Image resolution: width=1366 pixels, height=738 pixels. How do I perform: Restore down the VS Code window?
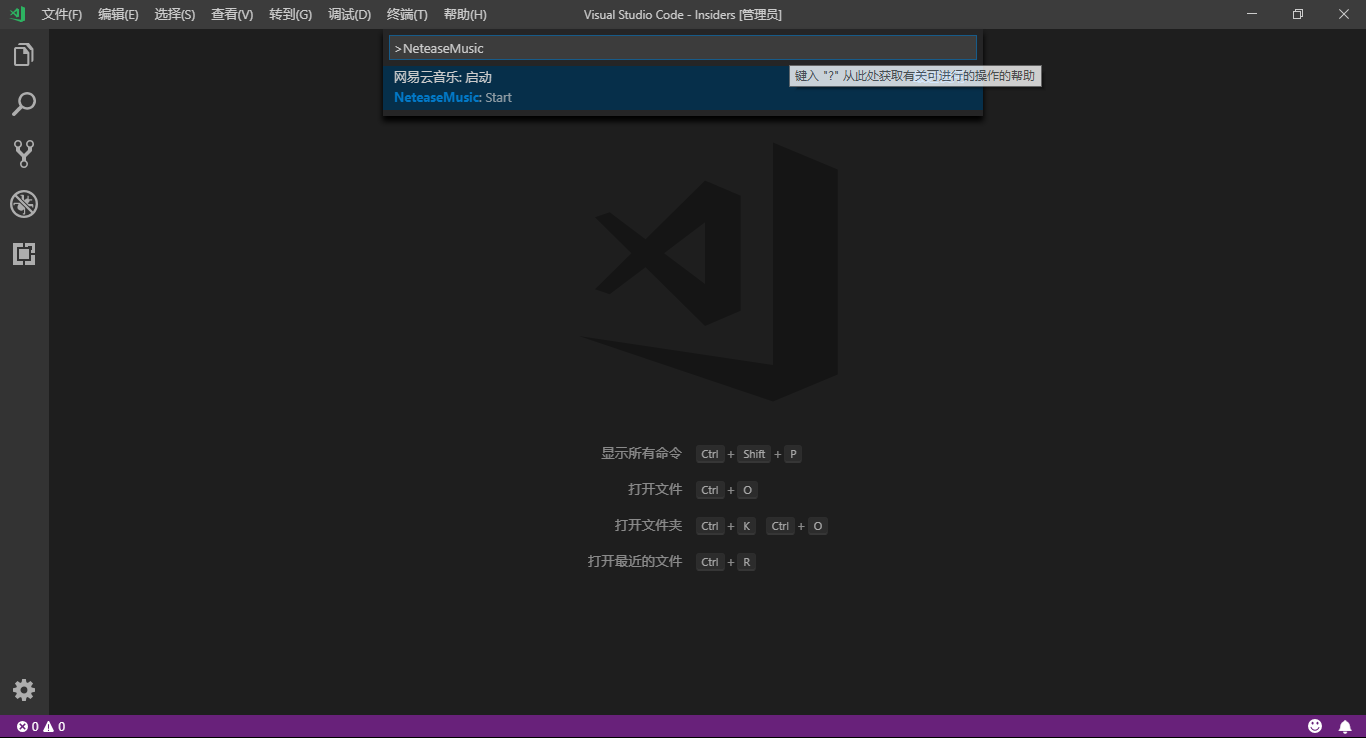coord(1298,14)
